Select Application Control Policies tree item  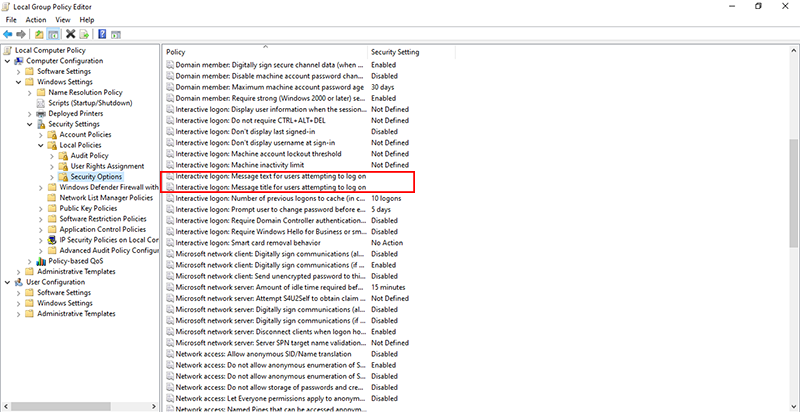103,229
